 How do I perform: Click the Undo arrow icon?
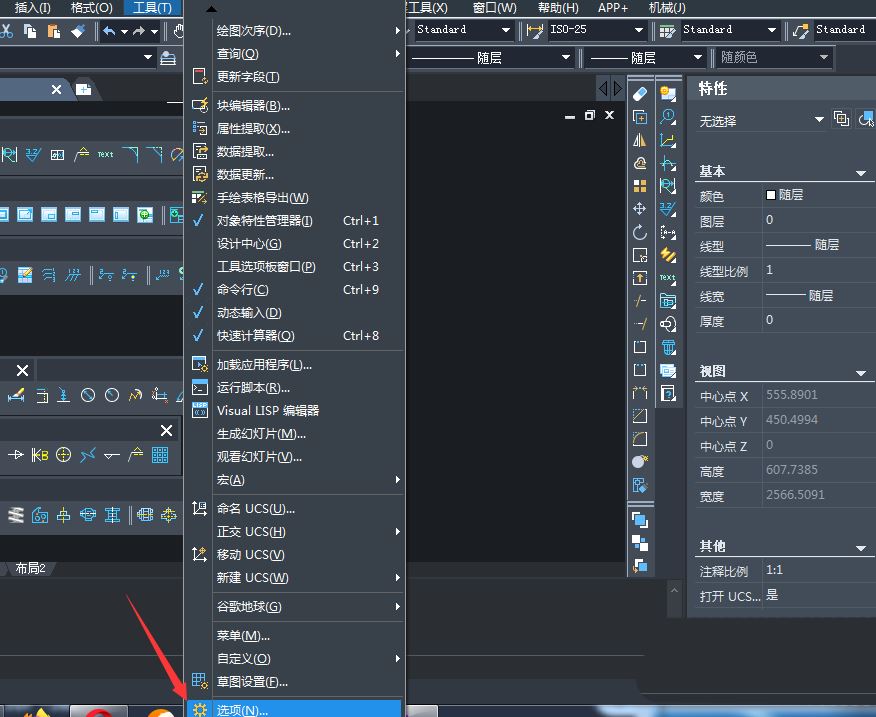(x=110, y=31)
